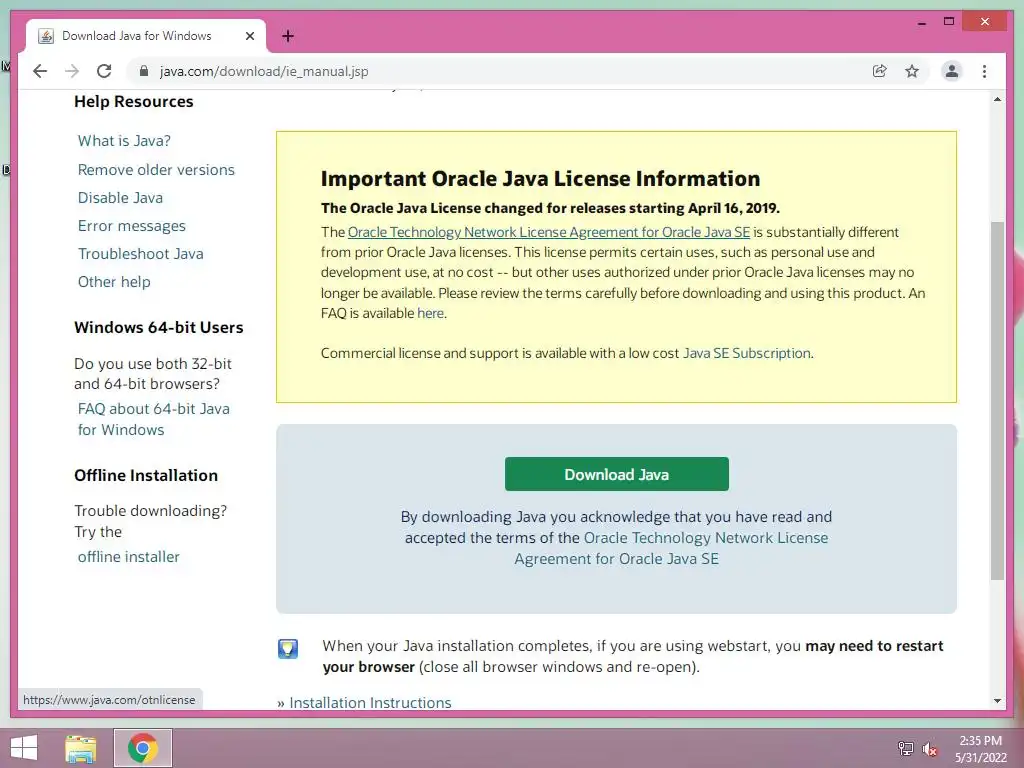1024x768 pixels.
Task: Maximize the Chrome window
Action: tap(949, 22)
